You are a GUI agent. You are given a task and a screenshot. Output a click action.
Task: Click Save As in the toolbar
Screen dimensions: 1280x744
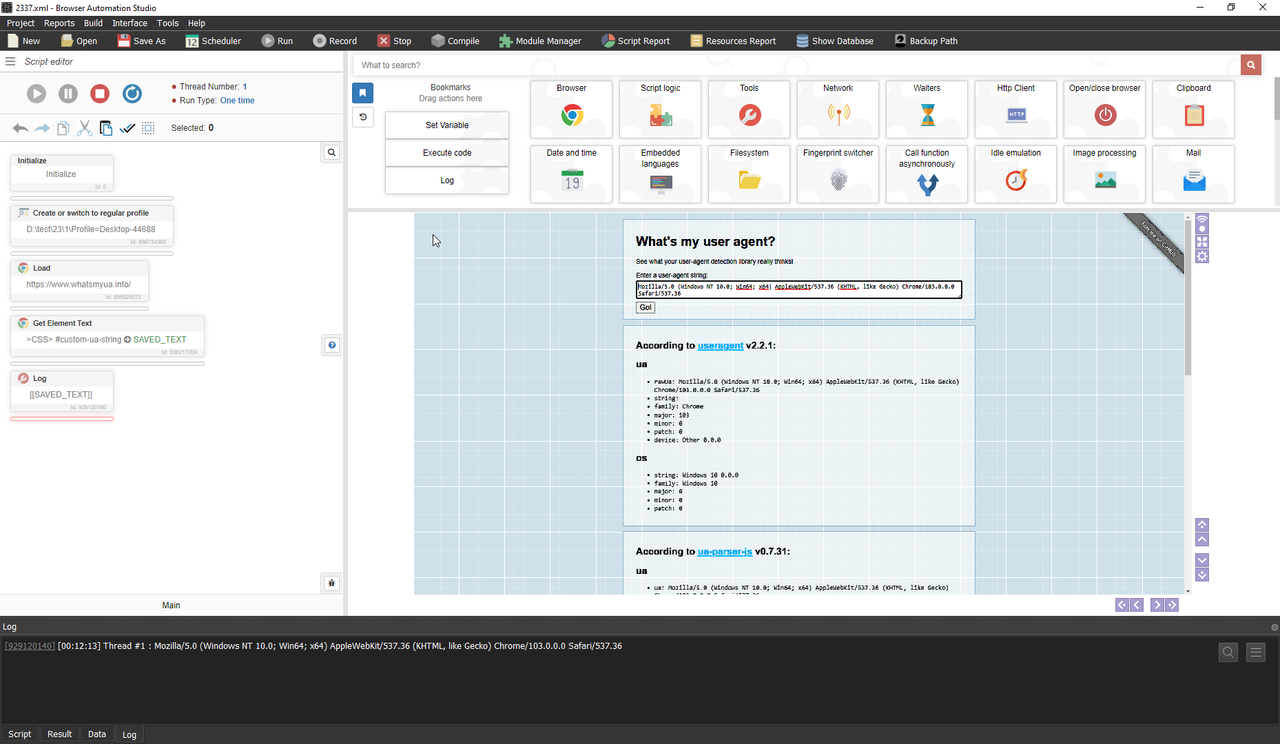click(141, 41)
